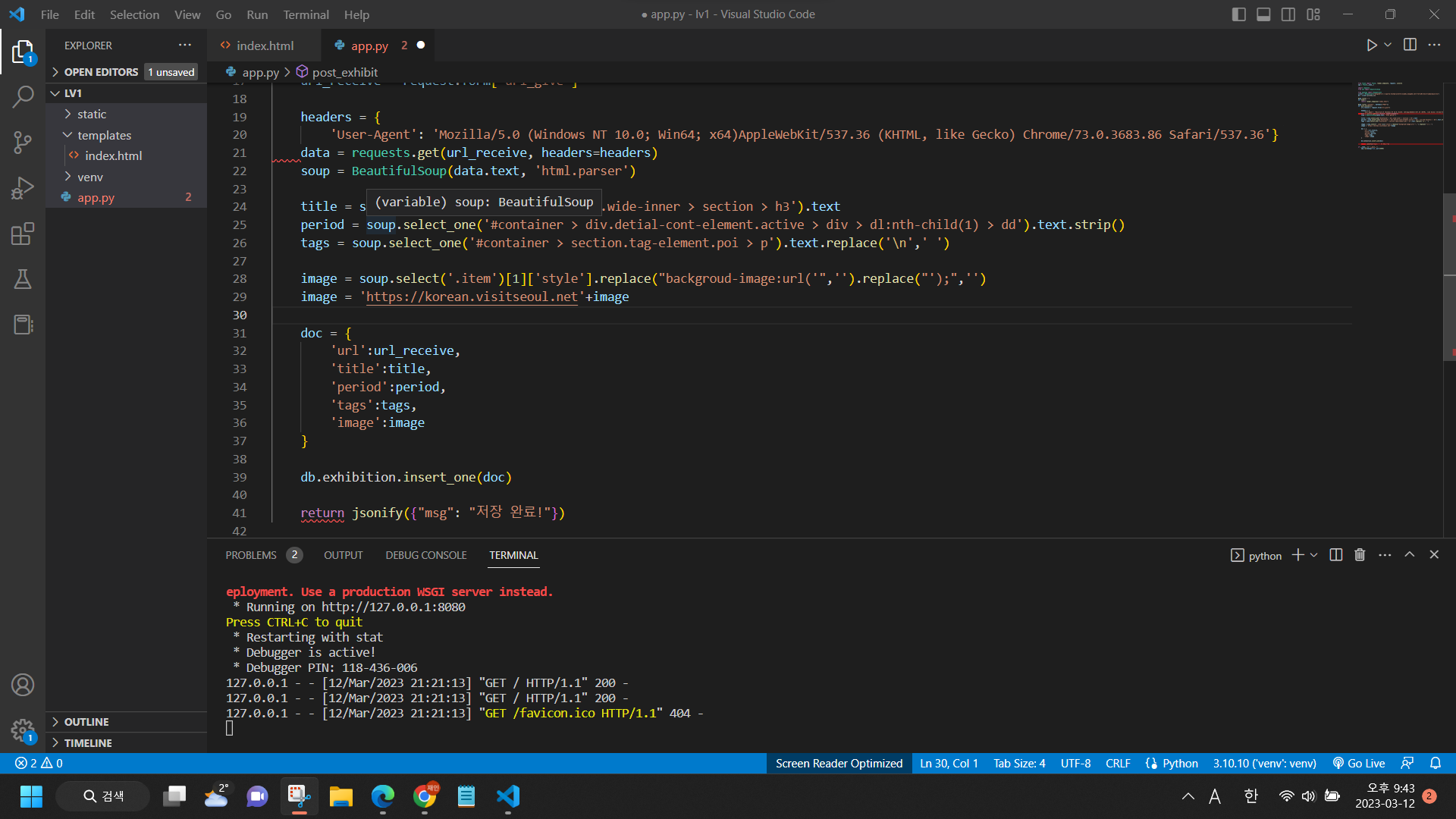
Task: Open Google Chrome from taskbar
Action: click(425, 796)
